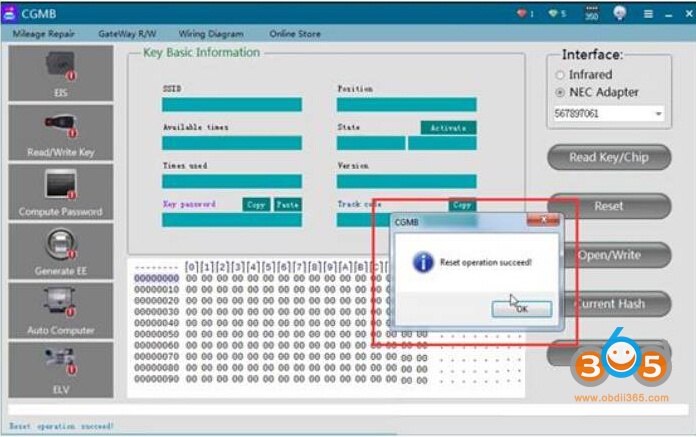Open the Auto Computer module
Viewport: 696px width, 437px height.
coord(61,310)
